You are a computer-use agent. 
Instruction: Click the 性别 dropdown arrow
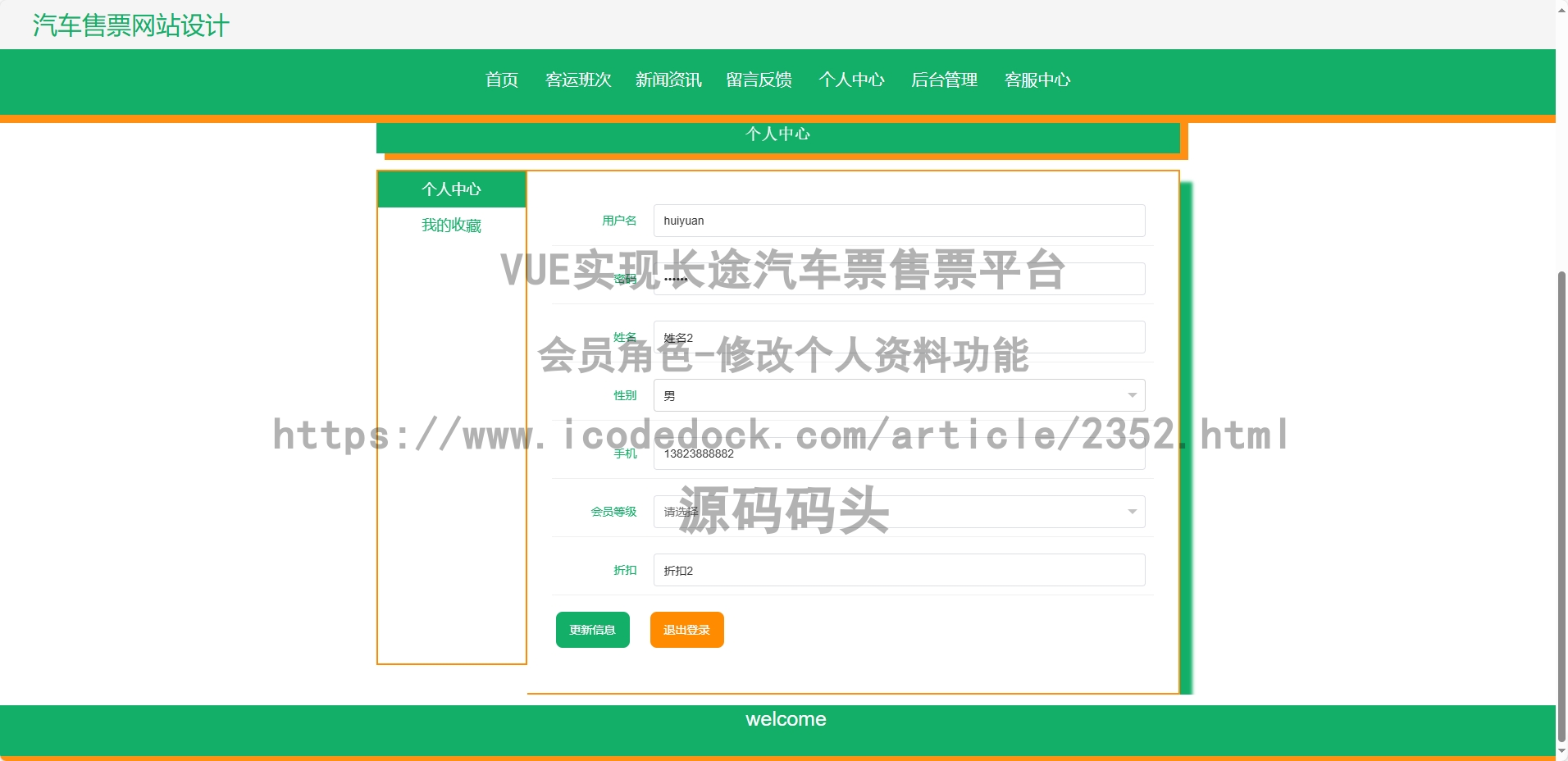1132,395
